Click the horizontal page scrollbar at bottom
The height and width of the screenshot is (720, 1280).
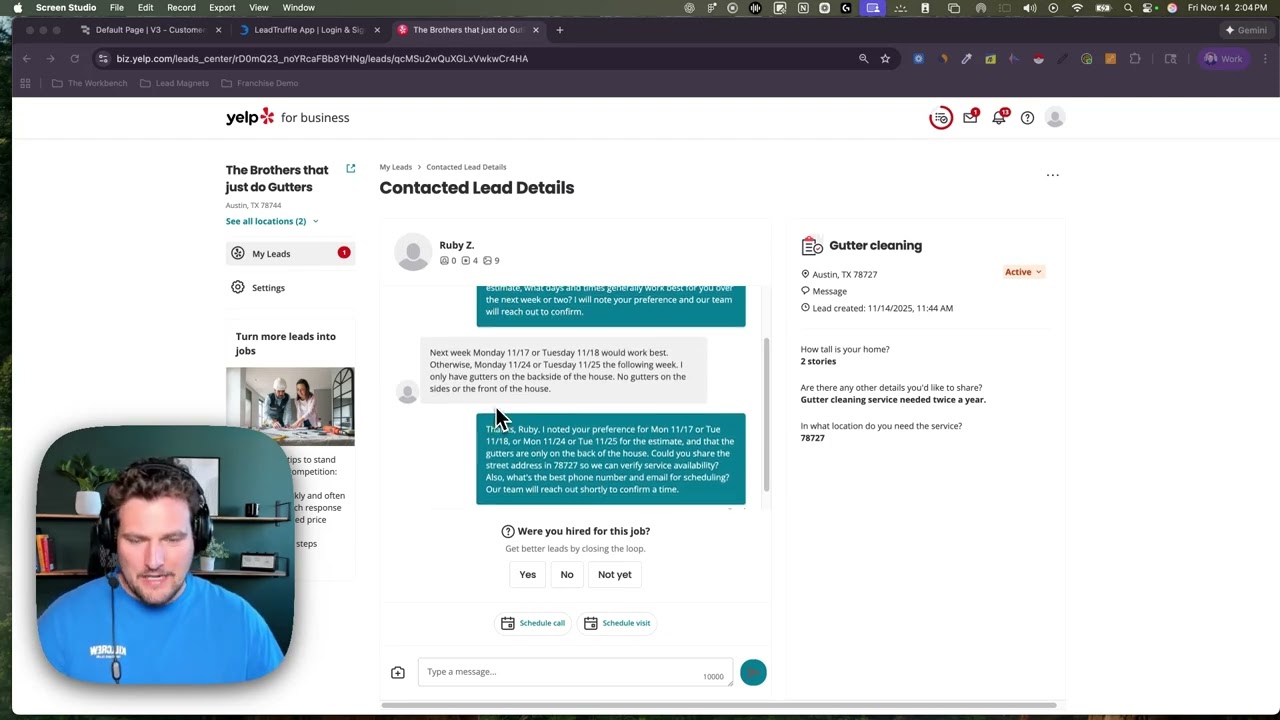(x=719, y=705)
